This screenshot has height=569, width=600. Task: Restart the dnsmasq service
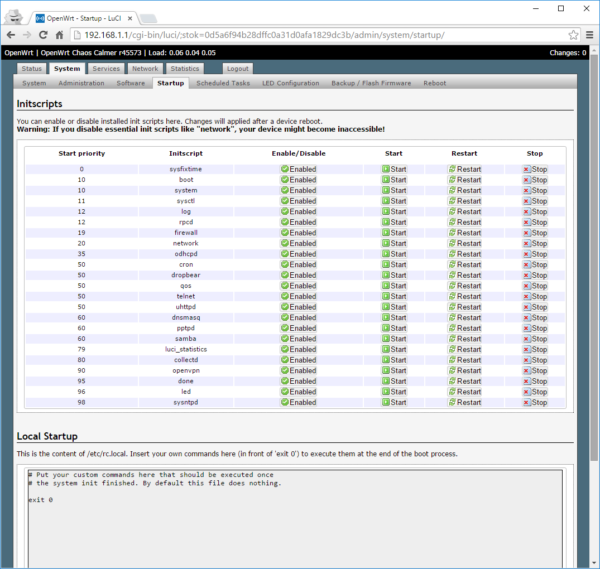click(x=464, y=317)
